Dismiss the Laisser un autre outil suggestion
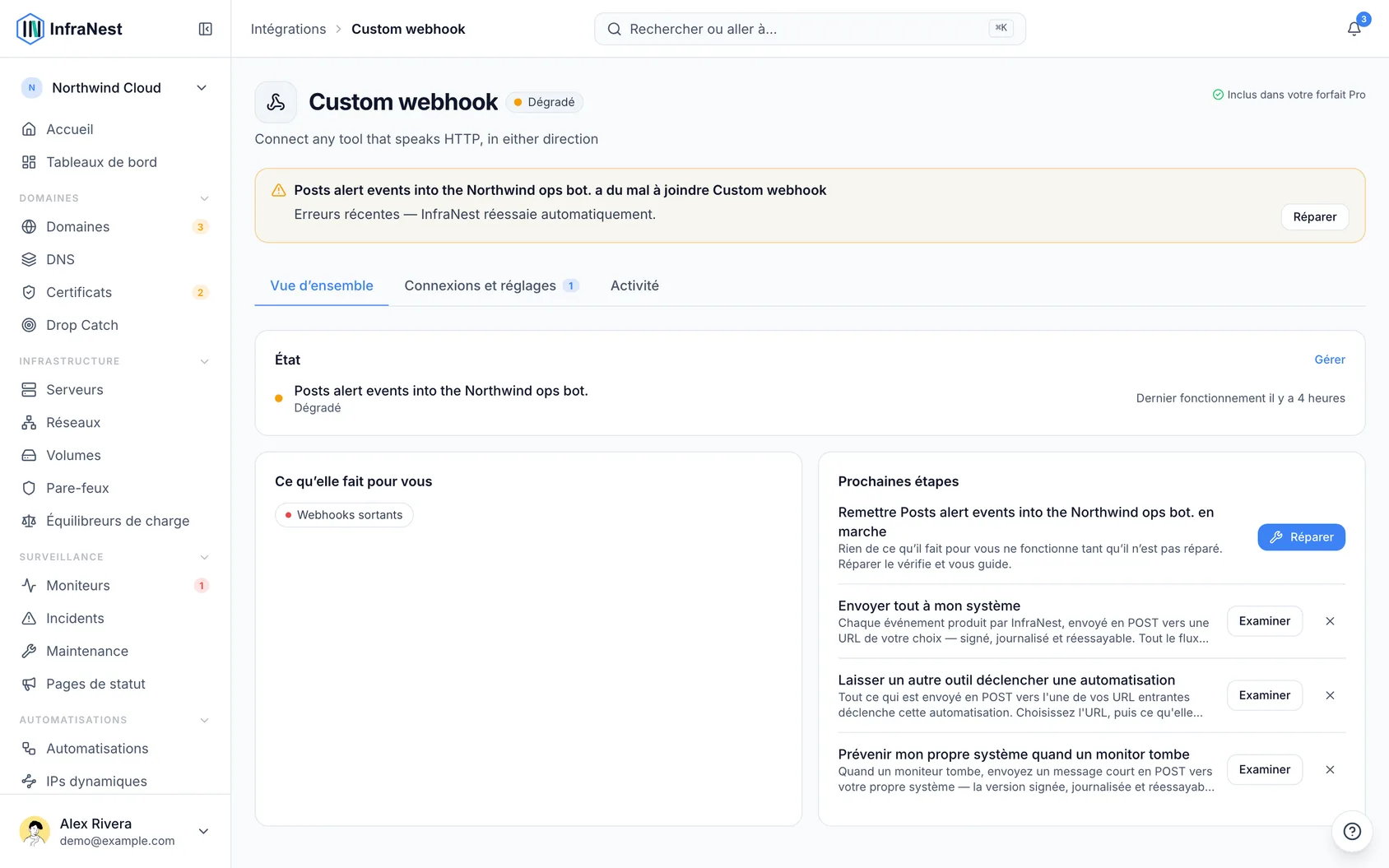Viewport: 1389px width, 868px height. [1330, 695]
